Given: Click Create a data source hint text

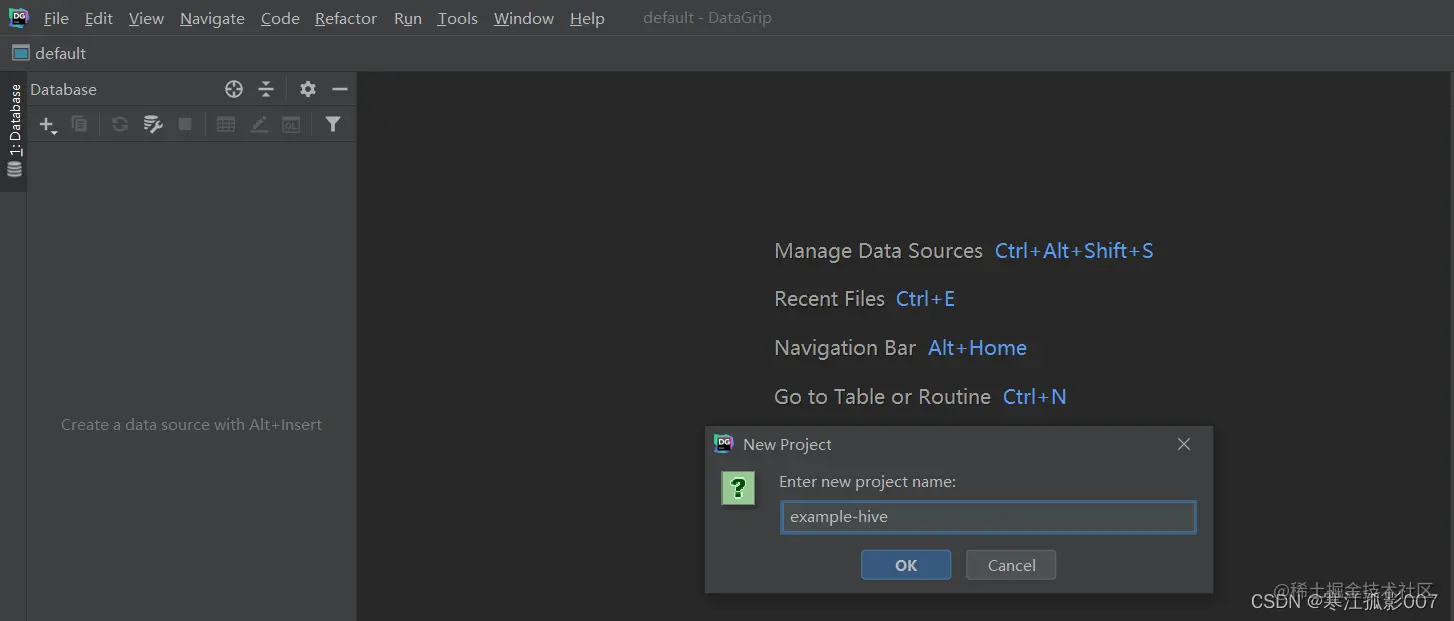Looking at the screenshot, I should pos(191,424).
